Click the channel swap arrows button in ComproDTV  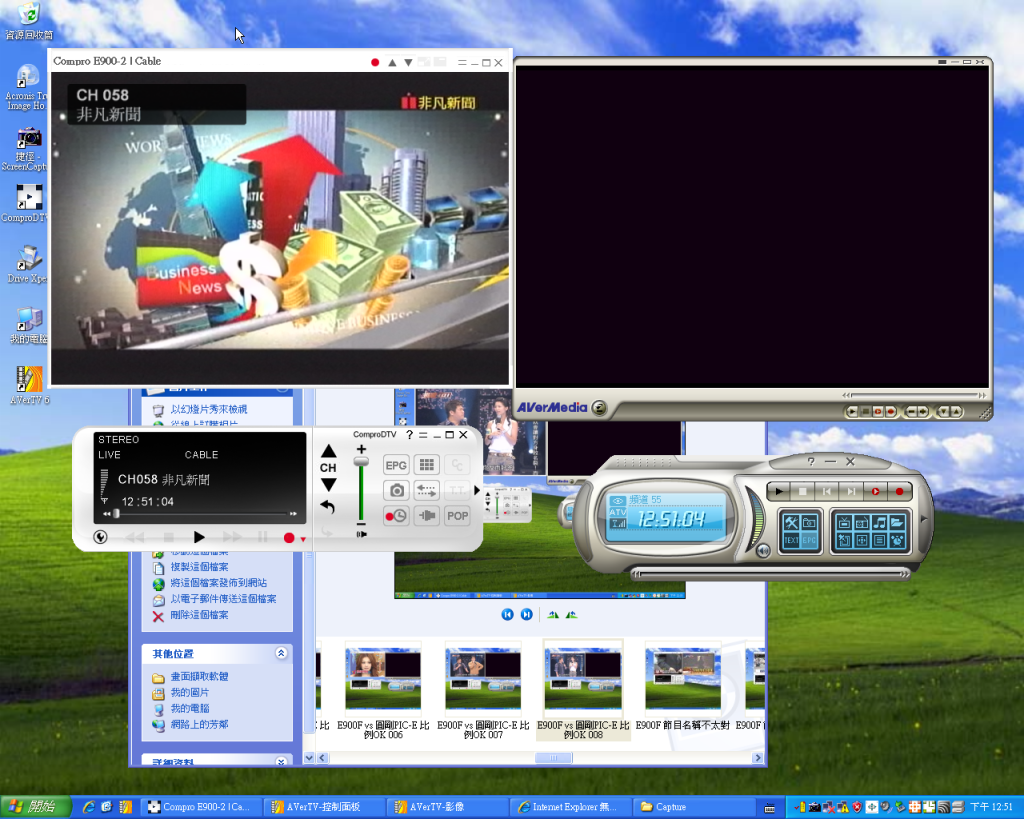(426, 490)
